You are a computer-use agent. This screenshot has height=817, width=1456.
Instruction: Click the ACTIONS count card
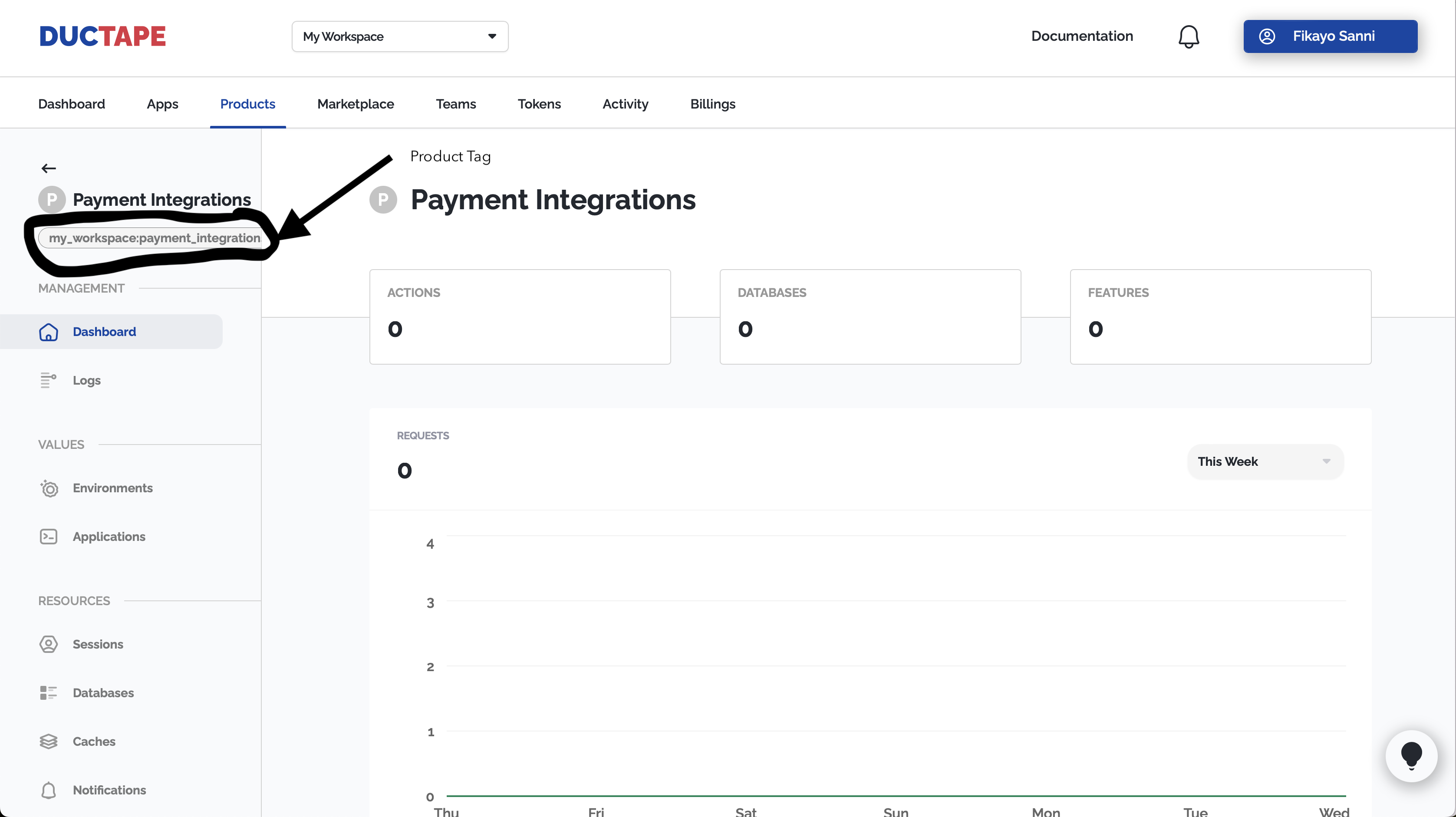pos(520,316)
